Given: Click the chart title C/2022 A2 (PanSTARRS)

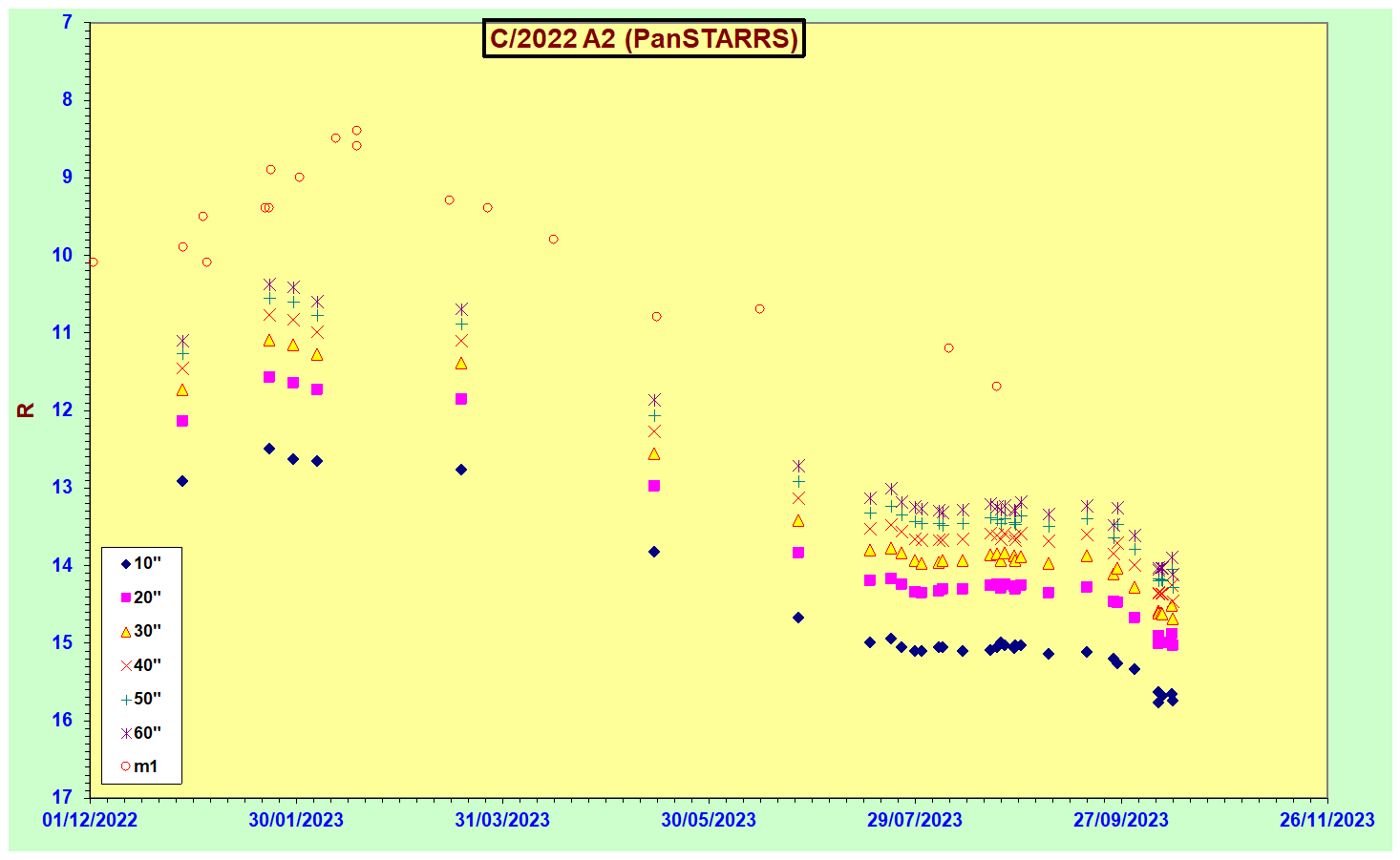Looking at the screenshot, I should (x=644, y=38).
